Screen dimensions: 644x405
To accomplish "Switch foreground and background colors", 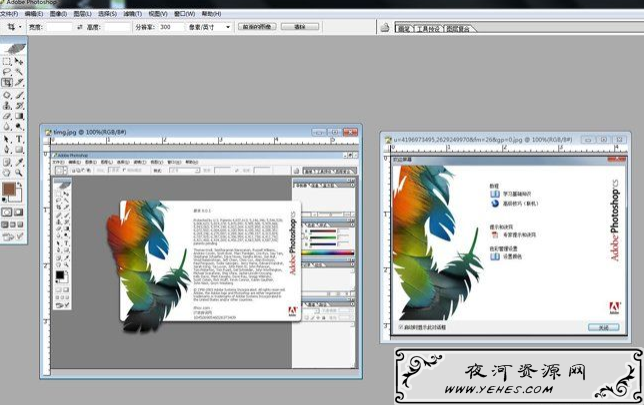I will click(20, 185).
